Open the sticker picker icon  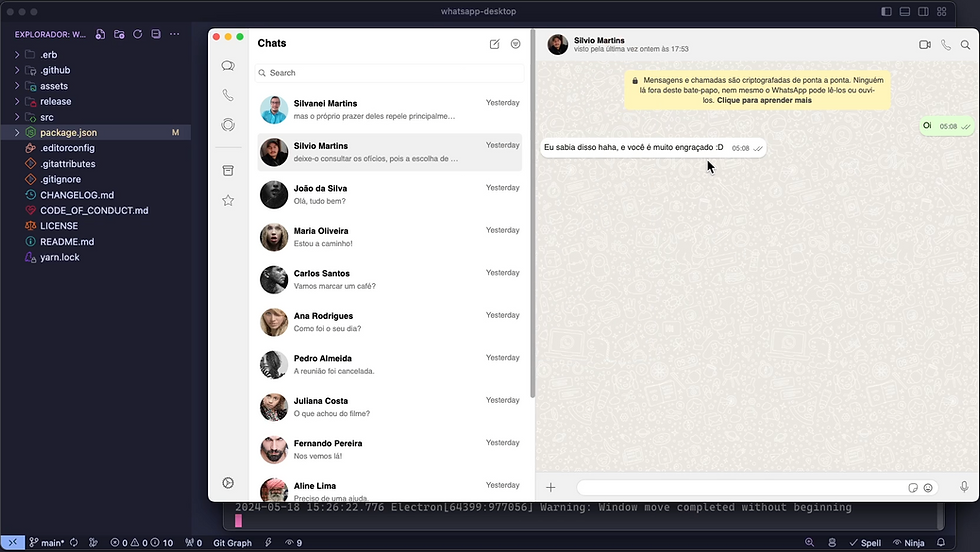coord(913,488)
